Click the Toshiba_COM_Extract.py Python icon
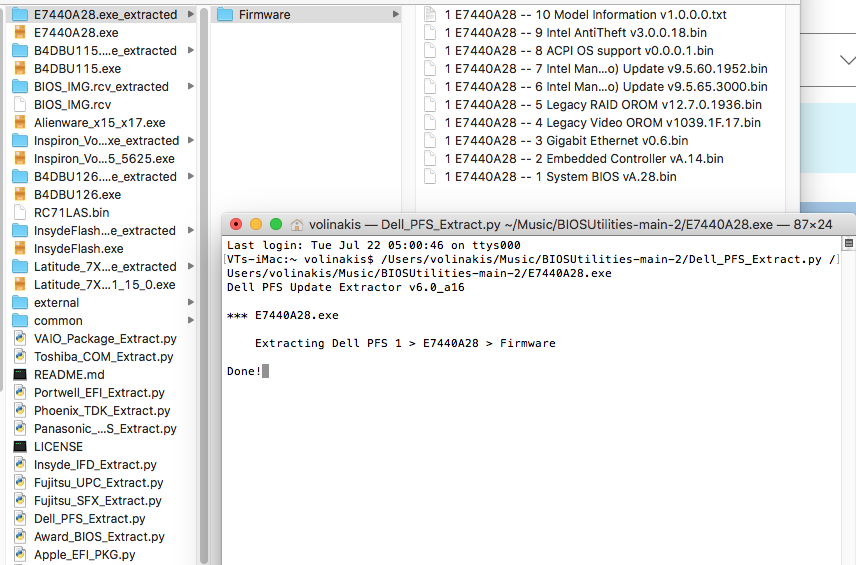Viewport: 856px width, 565px height. [20, 357]
